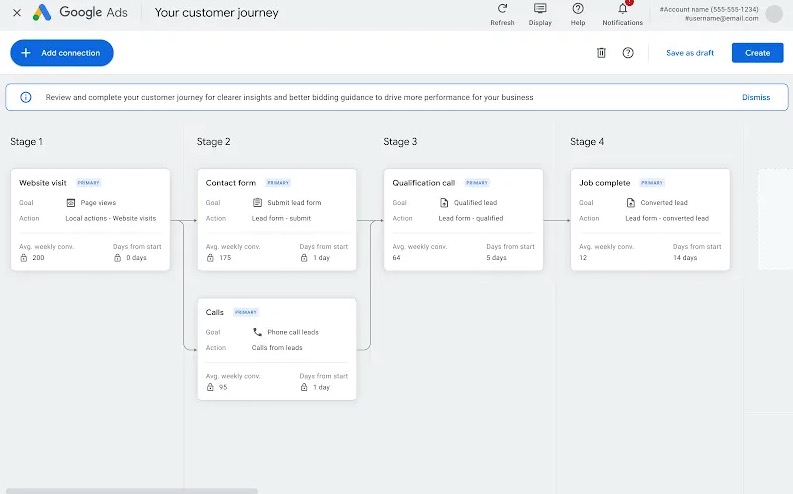Close the customer journey editor with X
The image size is (793, 494).
[17, 13]
